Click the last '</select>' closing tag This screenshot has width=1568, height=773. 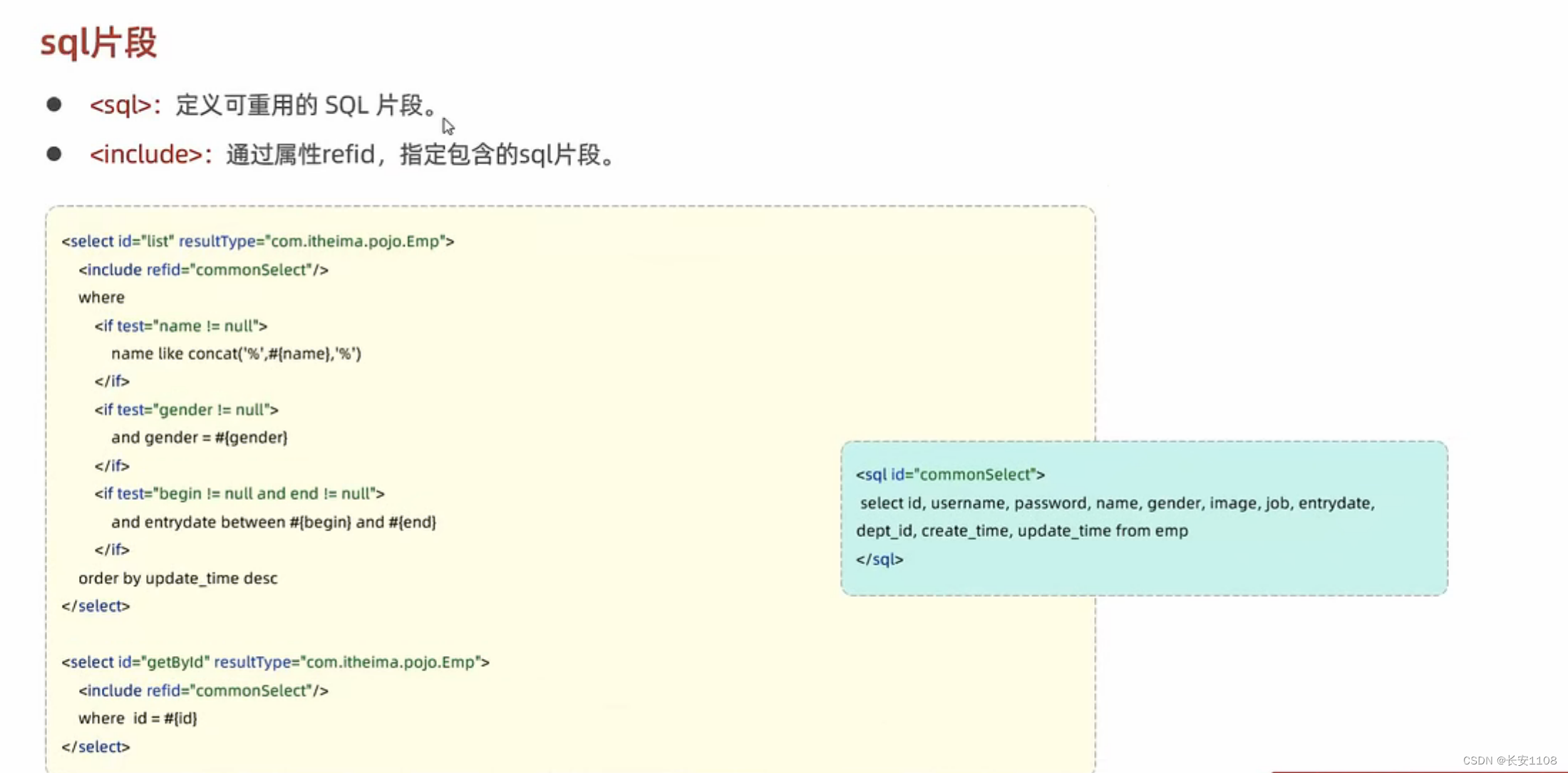tap(96, 747)
